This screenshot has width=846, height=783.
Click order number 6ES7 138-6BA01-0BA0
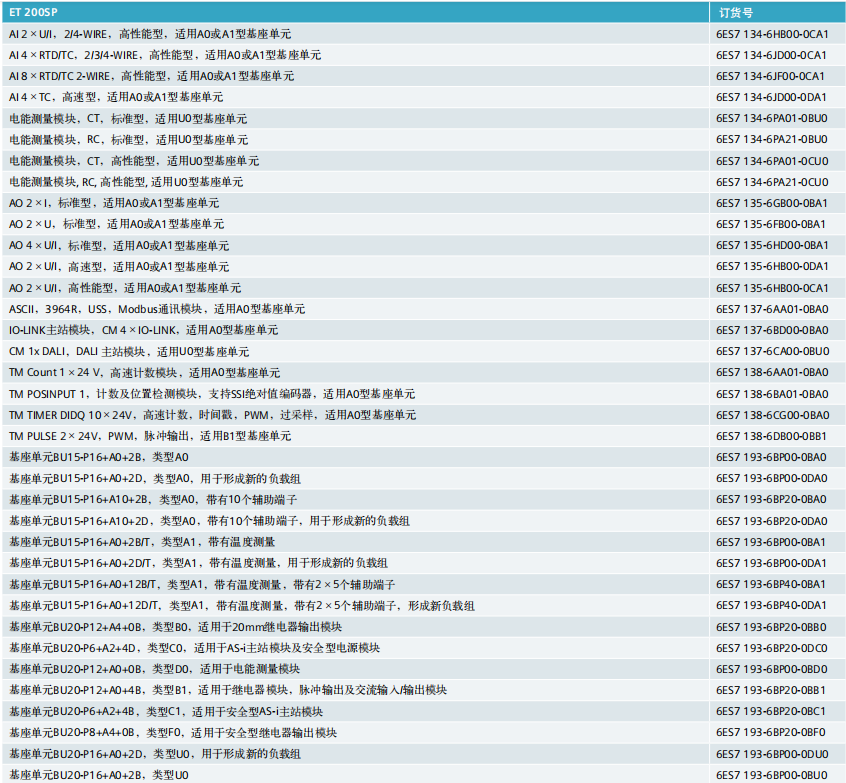772,394
